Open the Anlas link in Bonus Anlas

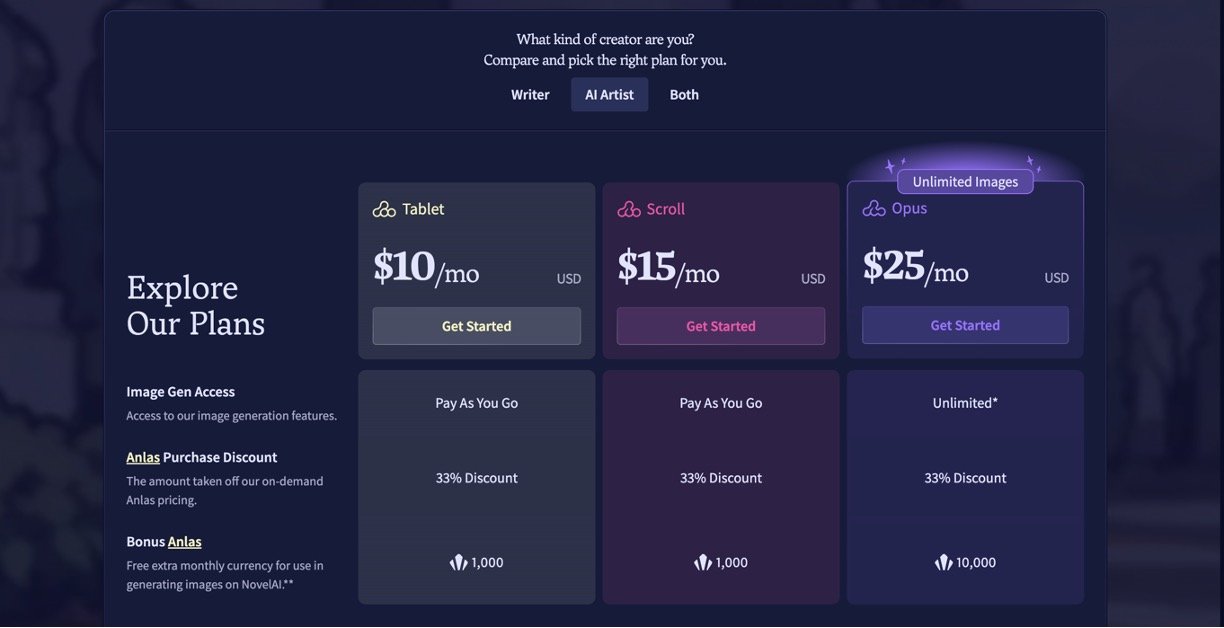point(185,541)
